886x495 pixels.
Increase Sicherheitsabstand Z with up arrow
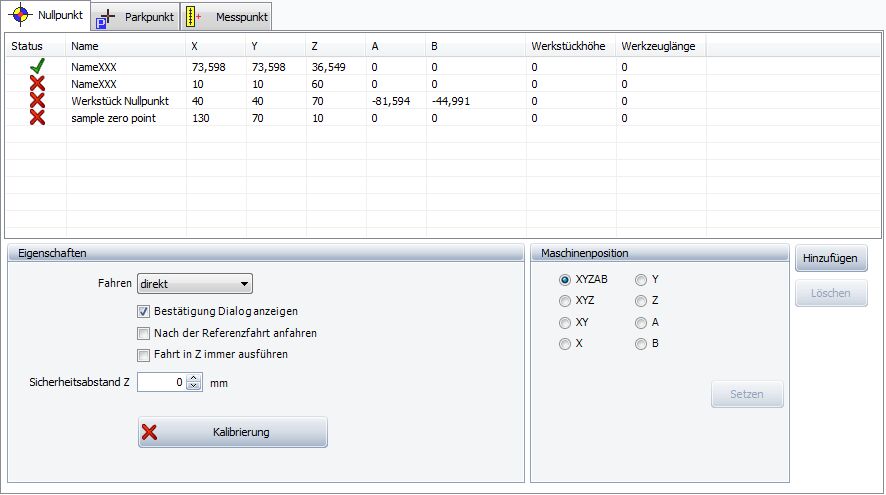[194, 377]
